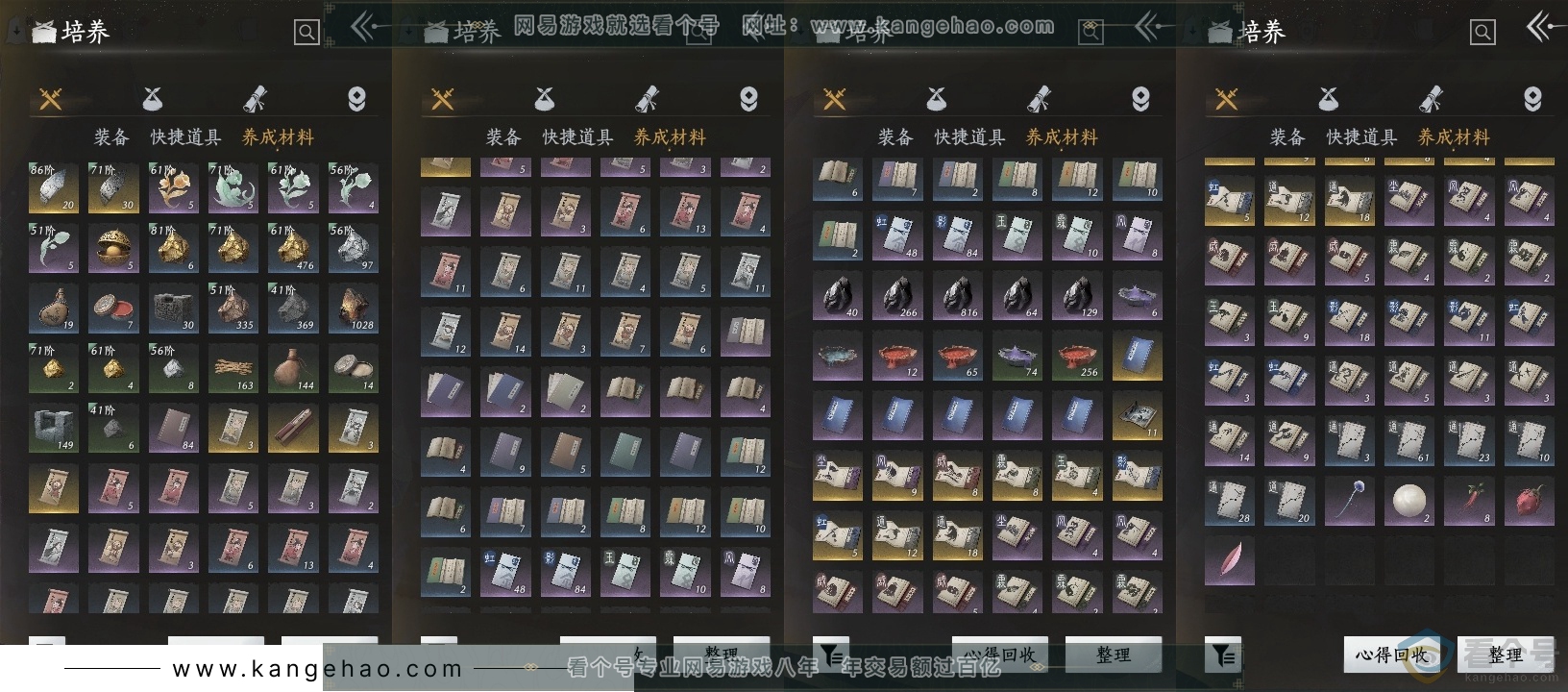
Task: Select badge category icon in third panel
Action: coord(1140,99)
